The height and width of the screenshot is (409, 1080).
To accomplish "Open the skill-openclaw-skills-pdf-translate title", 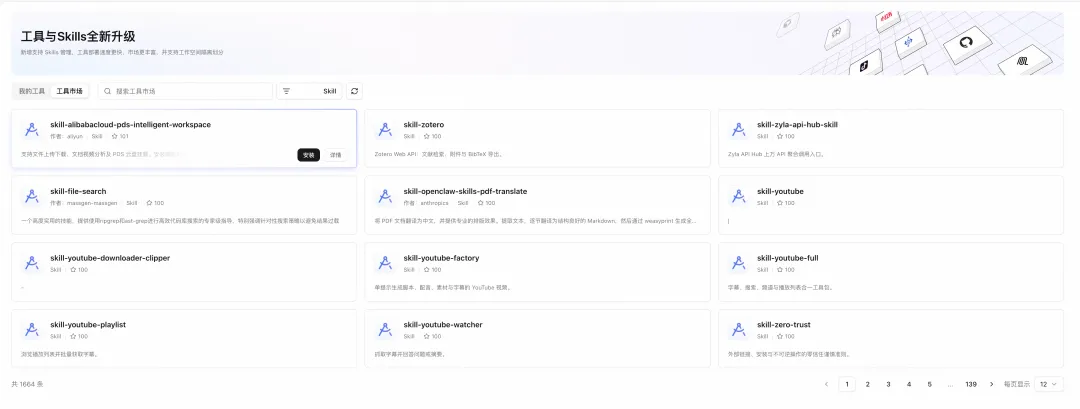I will [466, 191].
